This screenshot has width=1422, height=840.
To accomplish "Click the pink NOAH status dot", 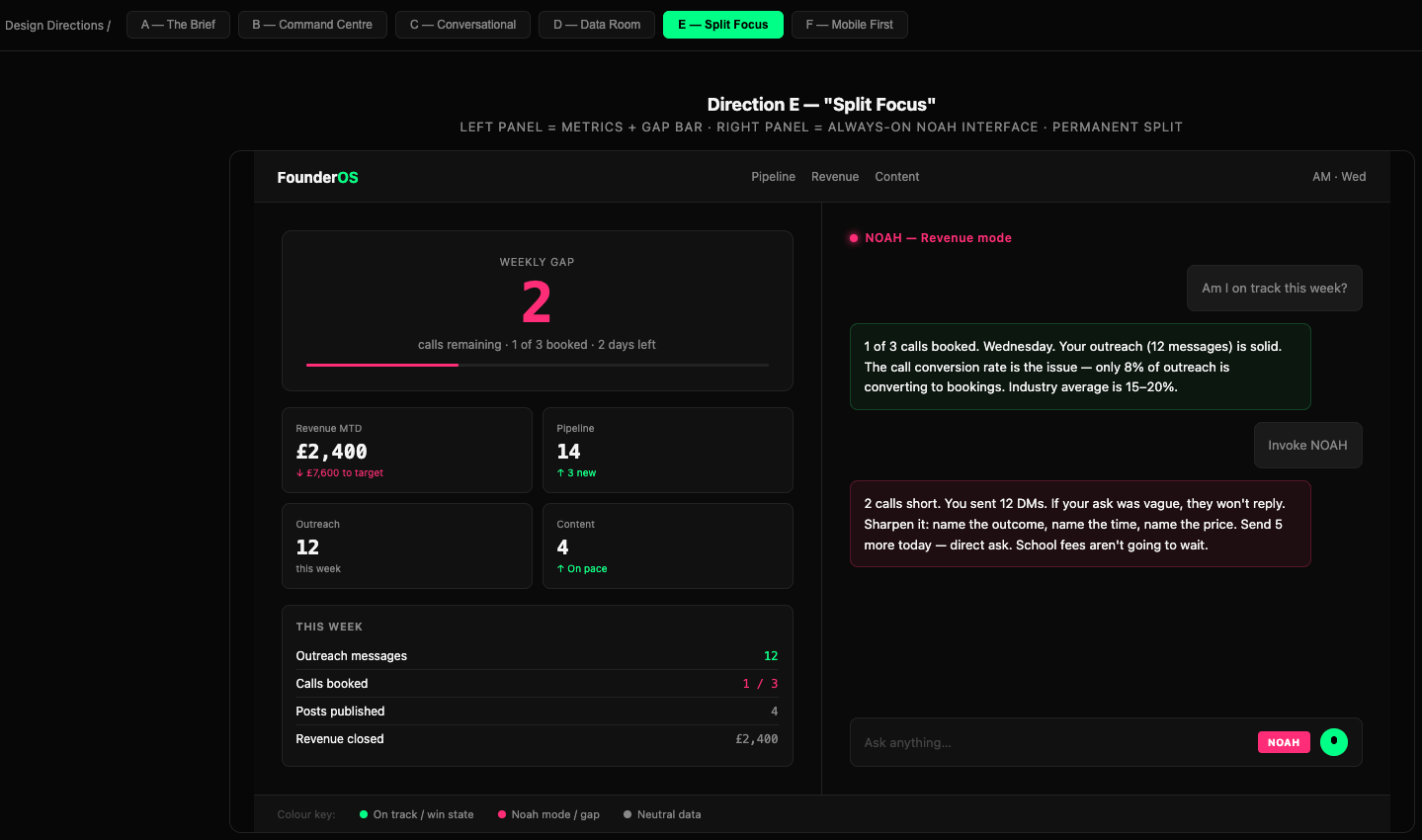I will point(854,238).
